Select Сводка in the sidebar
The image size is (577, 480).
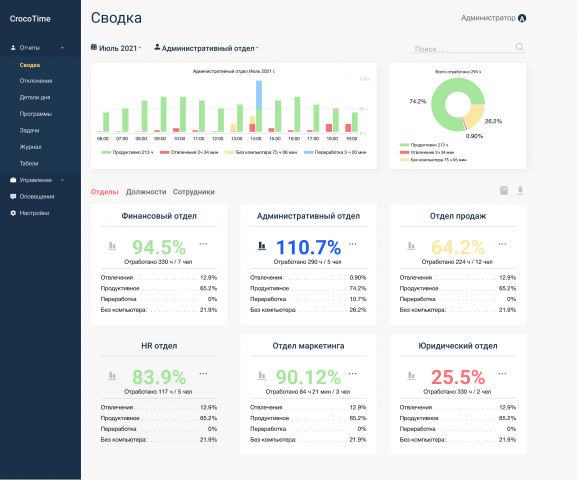point(30,65)
